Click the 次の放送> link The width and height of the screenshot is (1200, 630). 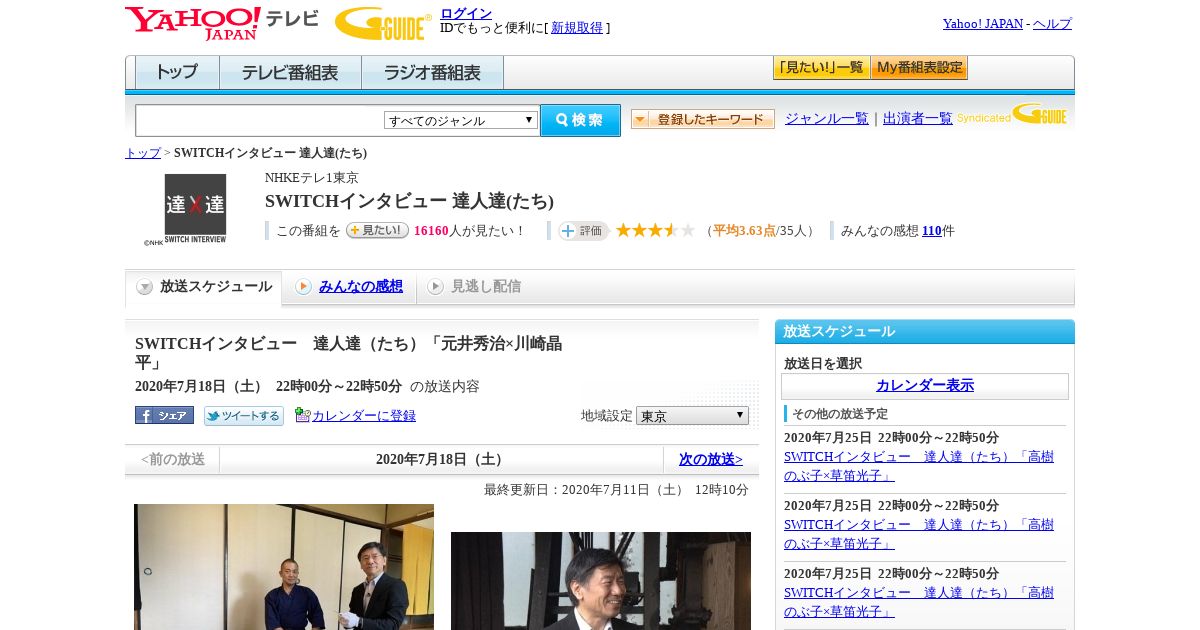point(711,459)
